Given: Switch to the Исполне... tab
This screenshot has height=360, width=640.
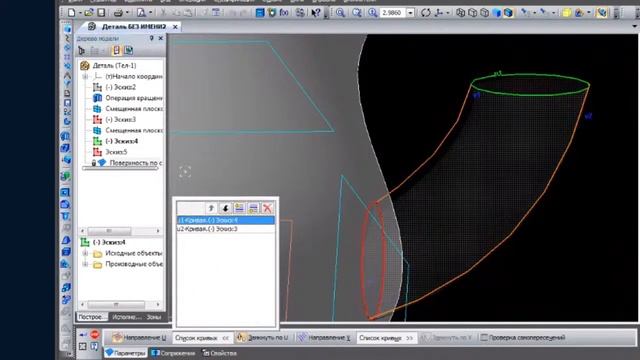Looking at the screenshot, I should point(126,317).
